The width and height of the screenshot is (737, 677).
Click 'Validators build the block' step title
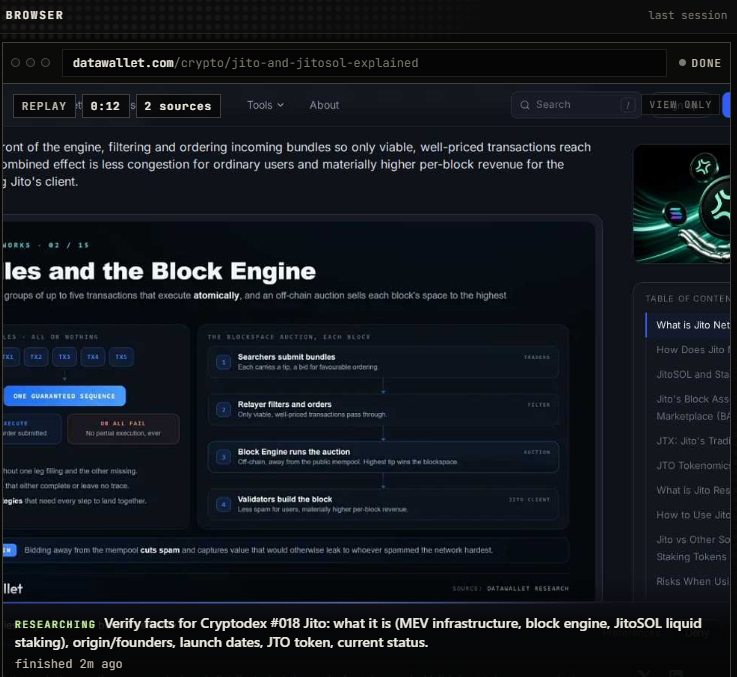(285, 499)
